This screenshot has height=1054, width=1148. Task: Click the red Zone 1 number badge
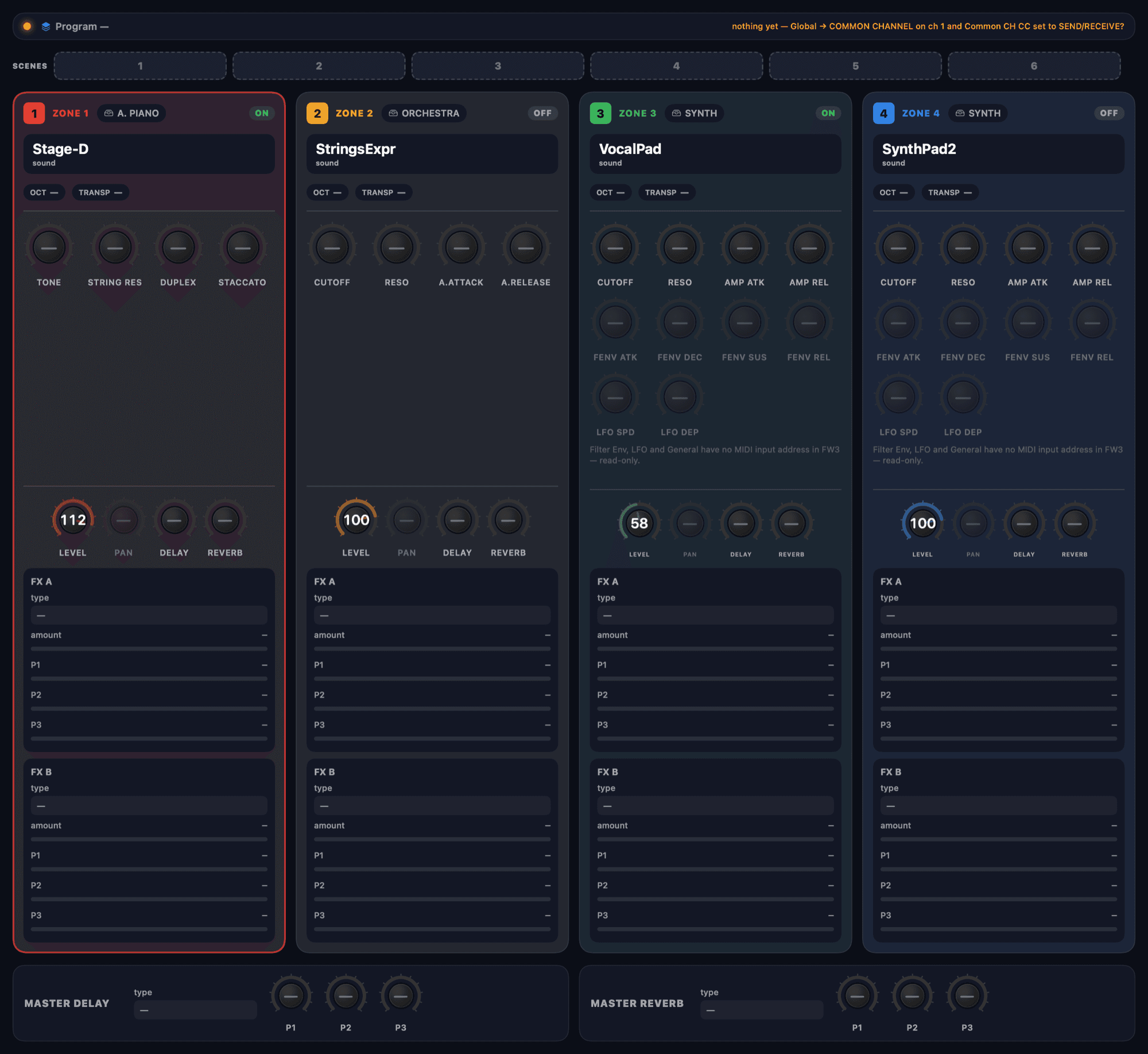[x=34, y=113]
